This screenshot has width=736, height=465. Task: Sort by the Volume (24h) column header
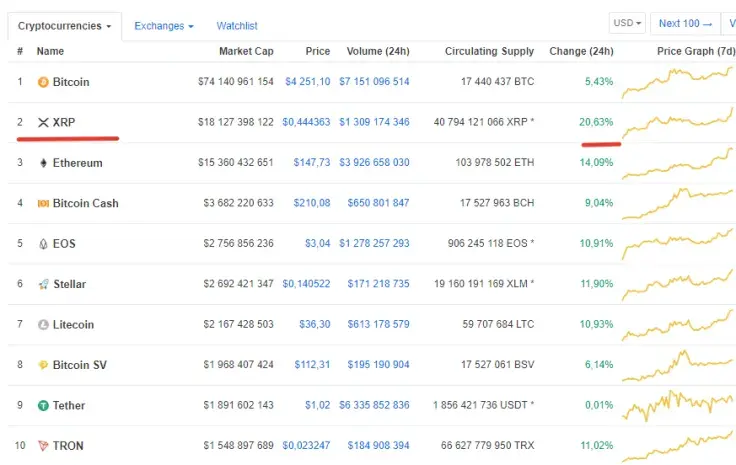click(x=378, y=51)
